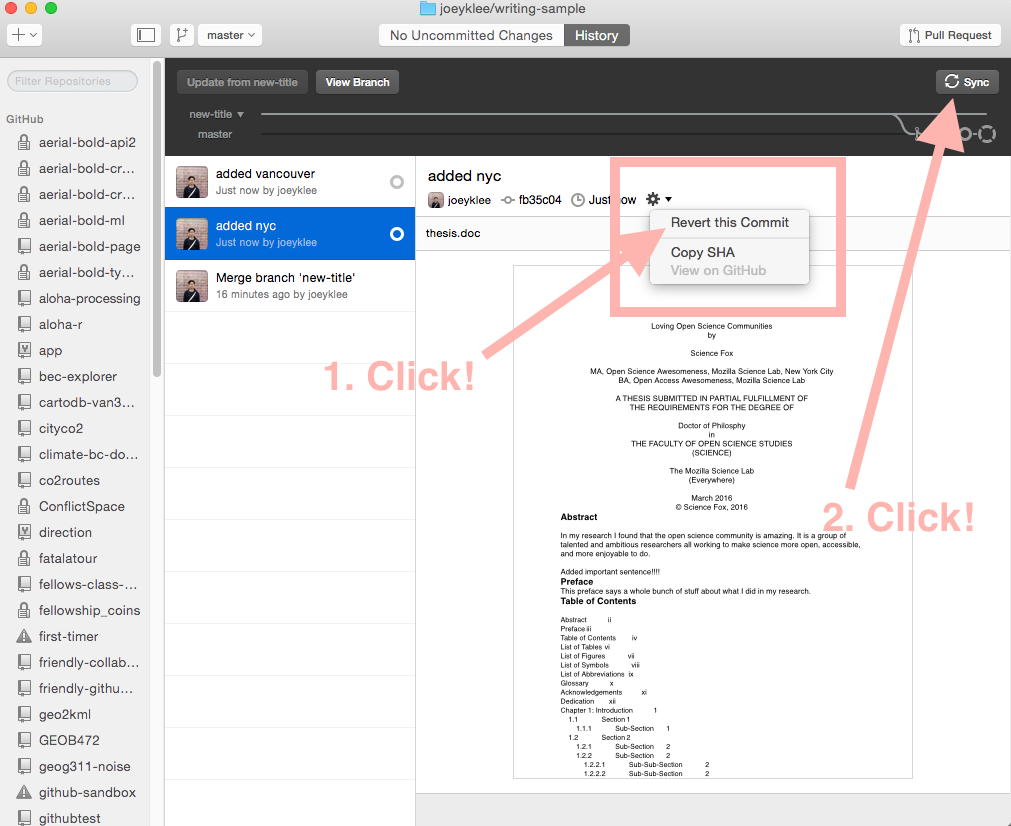Click the View Branch button
Screen dimensions: 1011x826
coord(357,82)
